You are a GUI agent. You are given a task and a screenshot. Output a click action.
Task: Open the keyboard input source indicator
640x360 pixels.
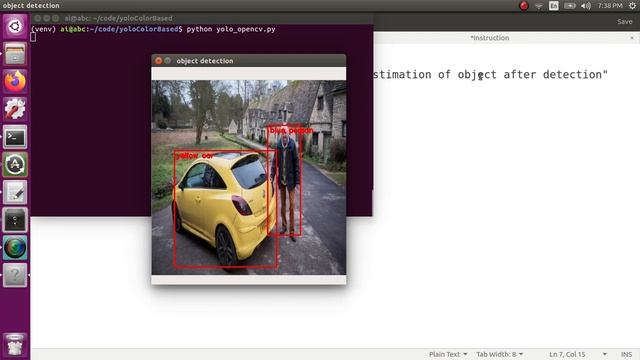click(x=554, y=6)
